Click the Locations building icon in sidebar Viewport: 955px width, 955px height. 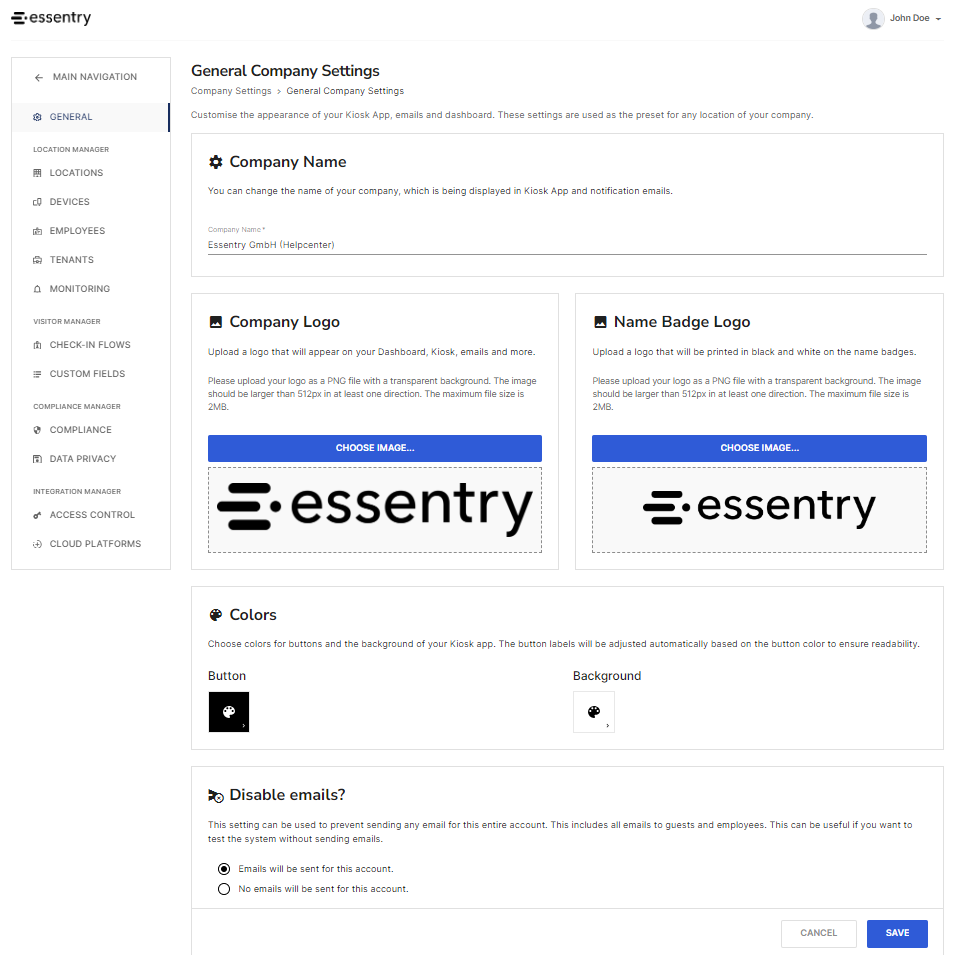pyautogui.click(x=37, y=173)
